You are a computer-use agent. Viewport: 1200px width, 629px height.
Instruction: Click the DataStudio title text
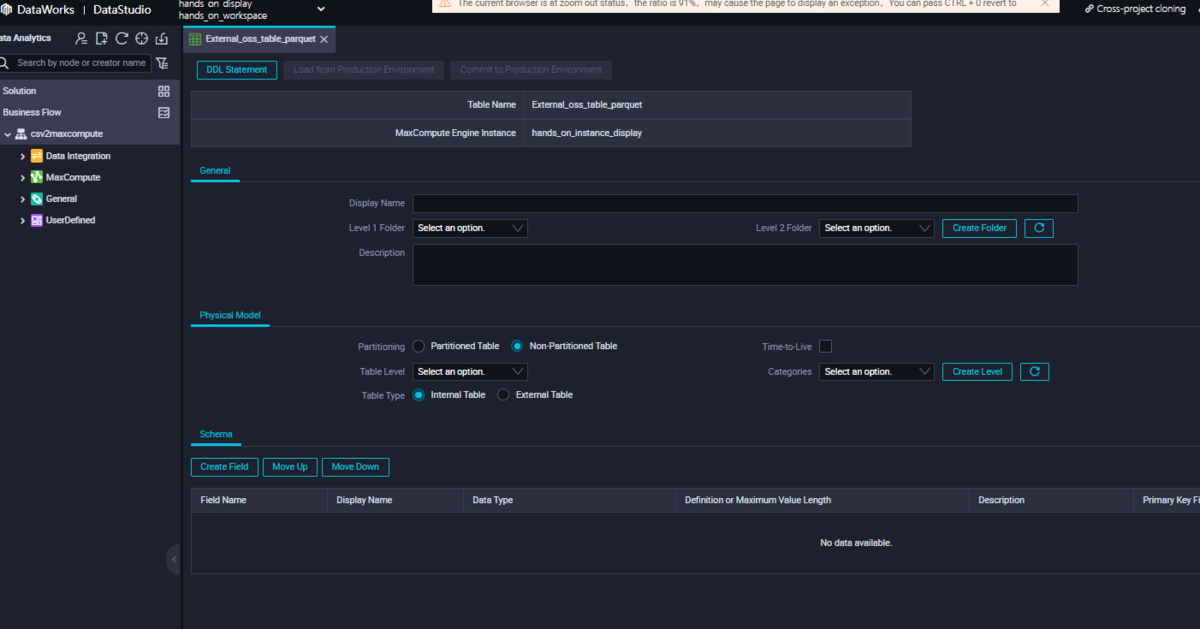122,10
